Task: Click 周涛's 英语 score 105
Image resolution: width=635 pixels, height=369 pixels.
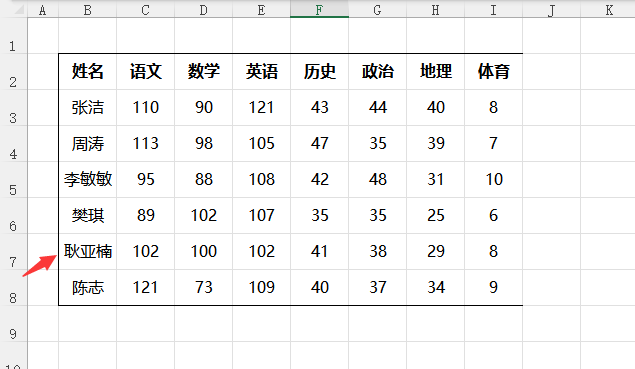Action: click(261, 143)
